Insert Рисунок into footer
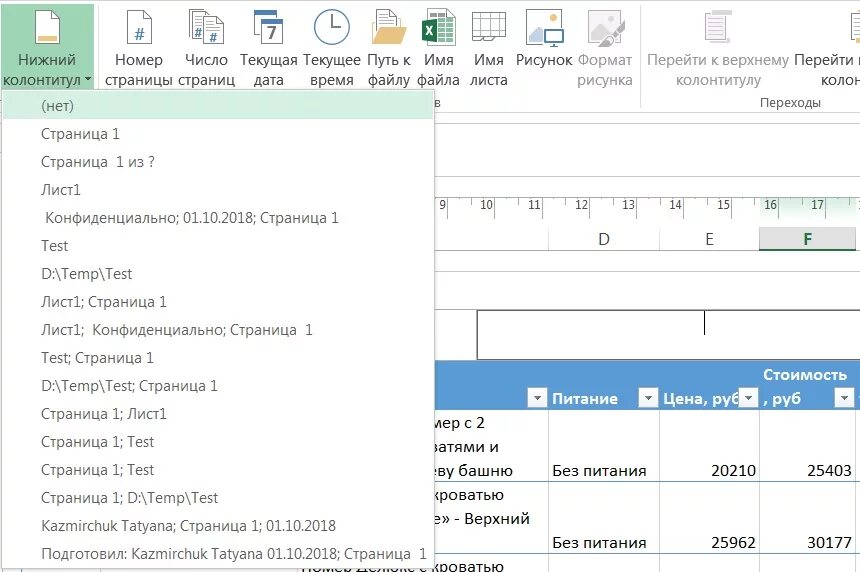Viewport: 860px width, 572px height. point(544,38)
